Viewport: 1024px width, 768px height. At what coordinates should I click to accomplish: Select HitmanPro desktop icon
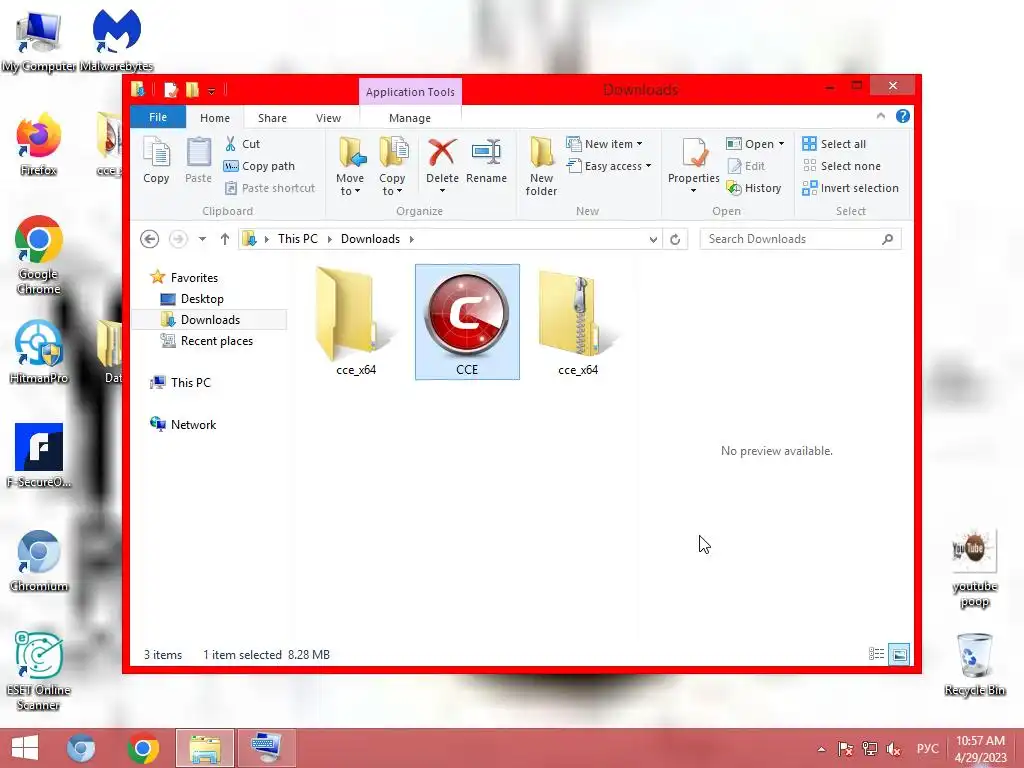click(39, 351)
